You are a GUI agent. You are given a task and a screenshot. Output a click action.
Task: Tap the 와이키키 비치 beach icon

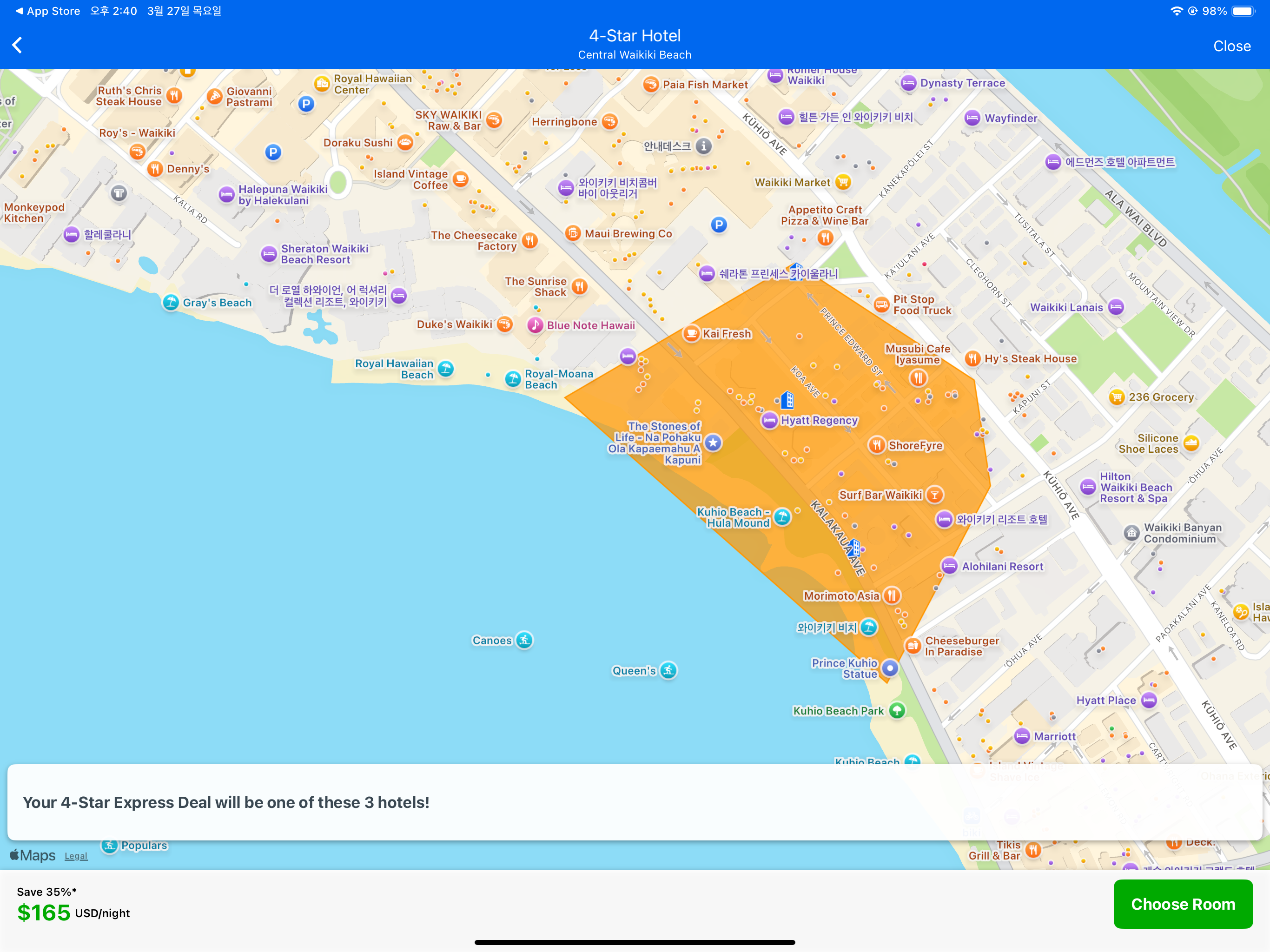click(869, 627)
